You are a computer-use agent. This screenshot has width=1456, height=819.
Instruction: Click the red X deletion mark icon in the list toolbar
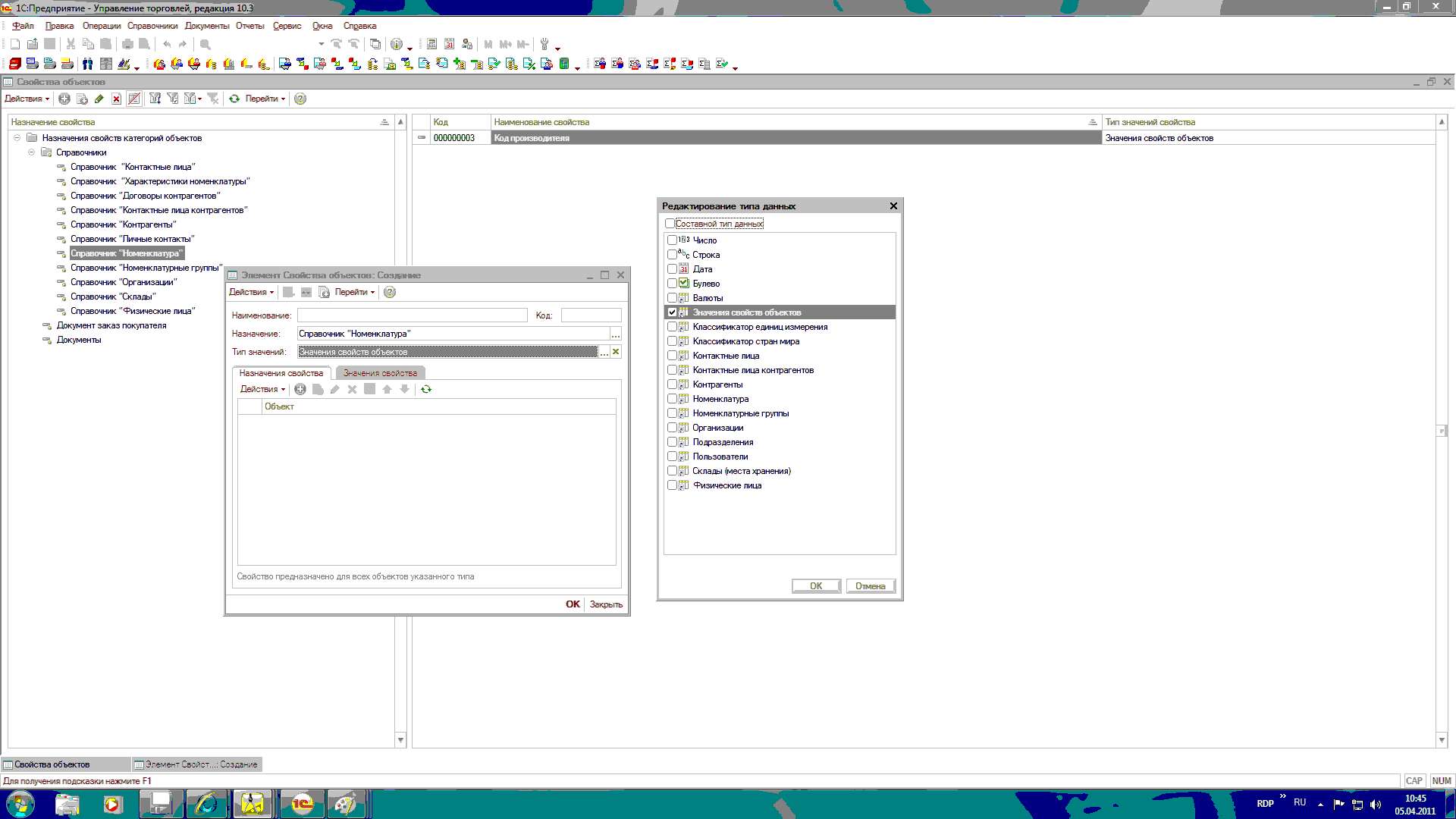pyautogui.click(x=116, y=99)
